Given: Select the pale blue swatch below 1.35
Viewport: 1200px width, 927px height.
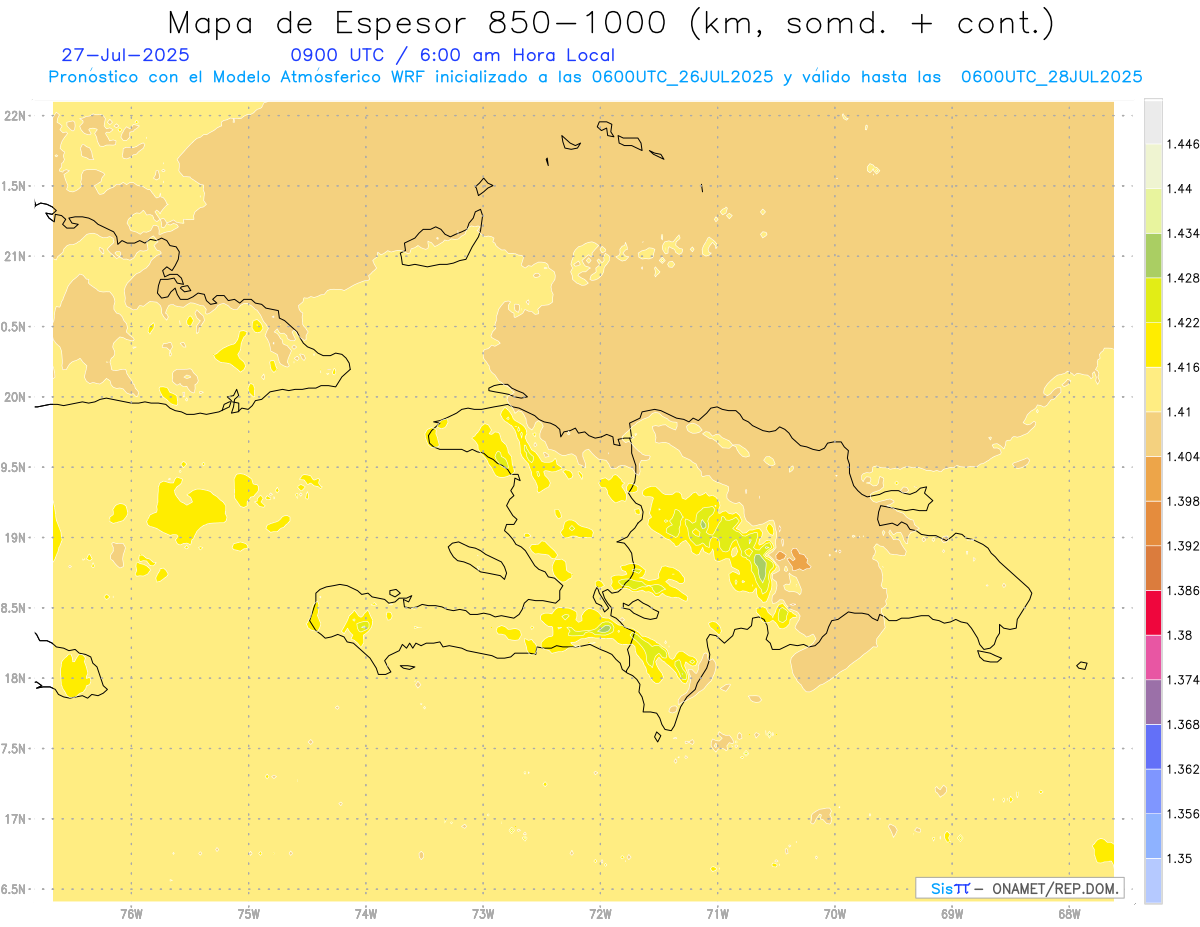Looking at the screenshot, I should tap(1153, 880).
